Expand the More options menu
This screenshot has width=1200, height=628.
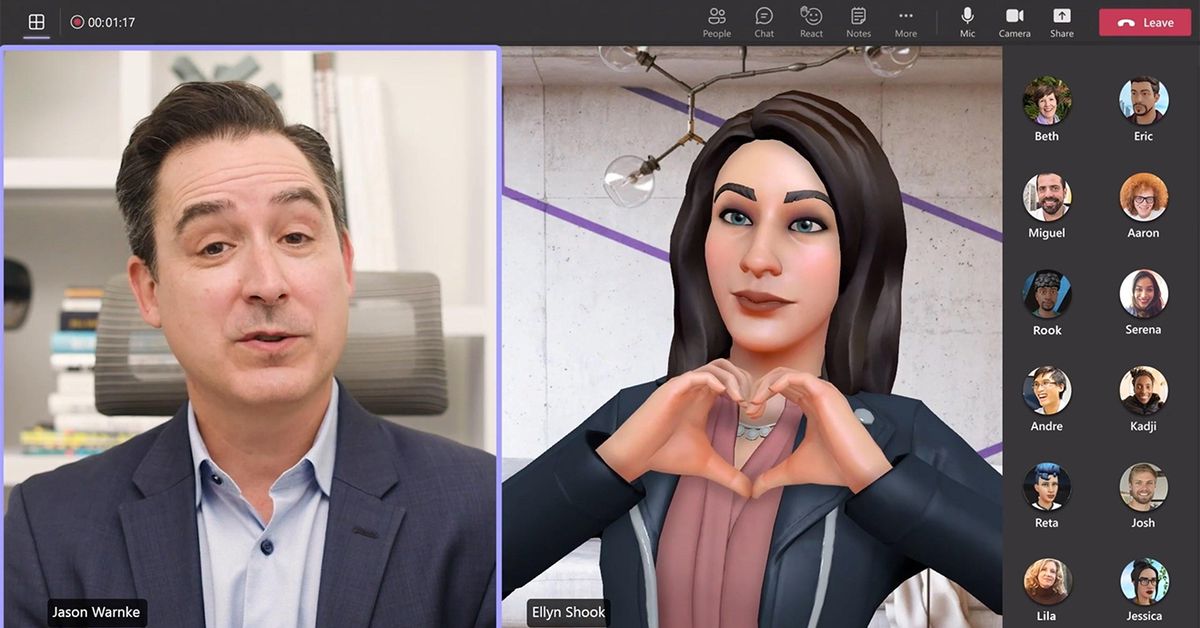coord(905,22)
